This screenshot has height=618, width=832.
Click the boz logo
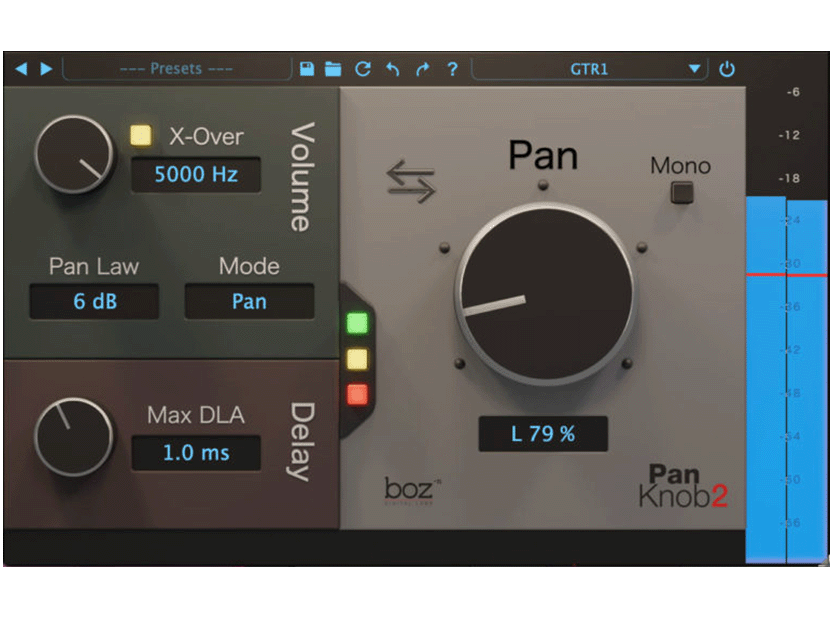point(410,490)
